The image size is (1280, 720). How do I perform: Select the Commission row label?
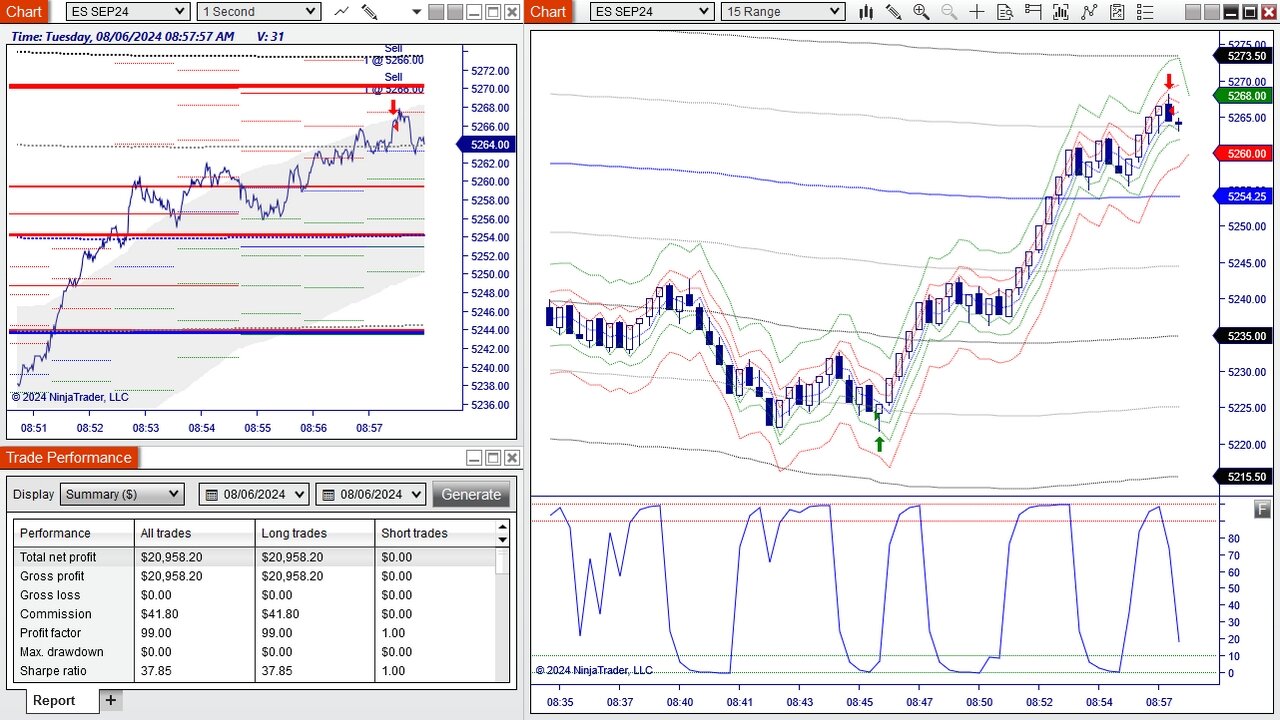pyautogui.click(x=55, y=614)
